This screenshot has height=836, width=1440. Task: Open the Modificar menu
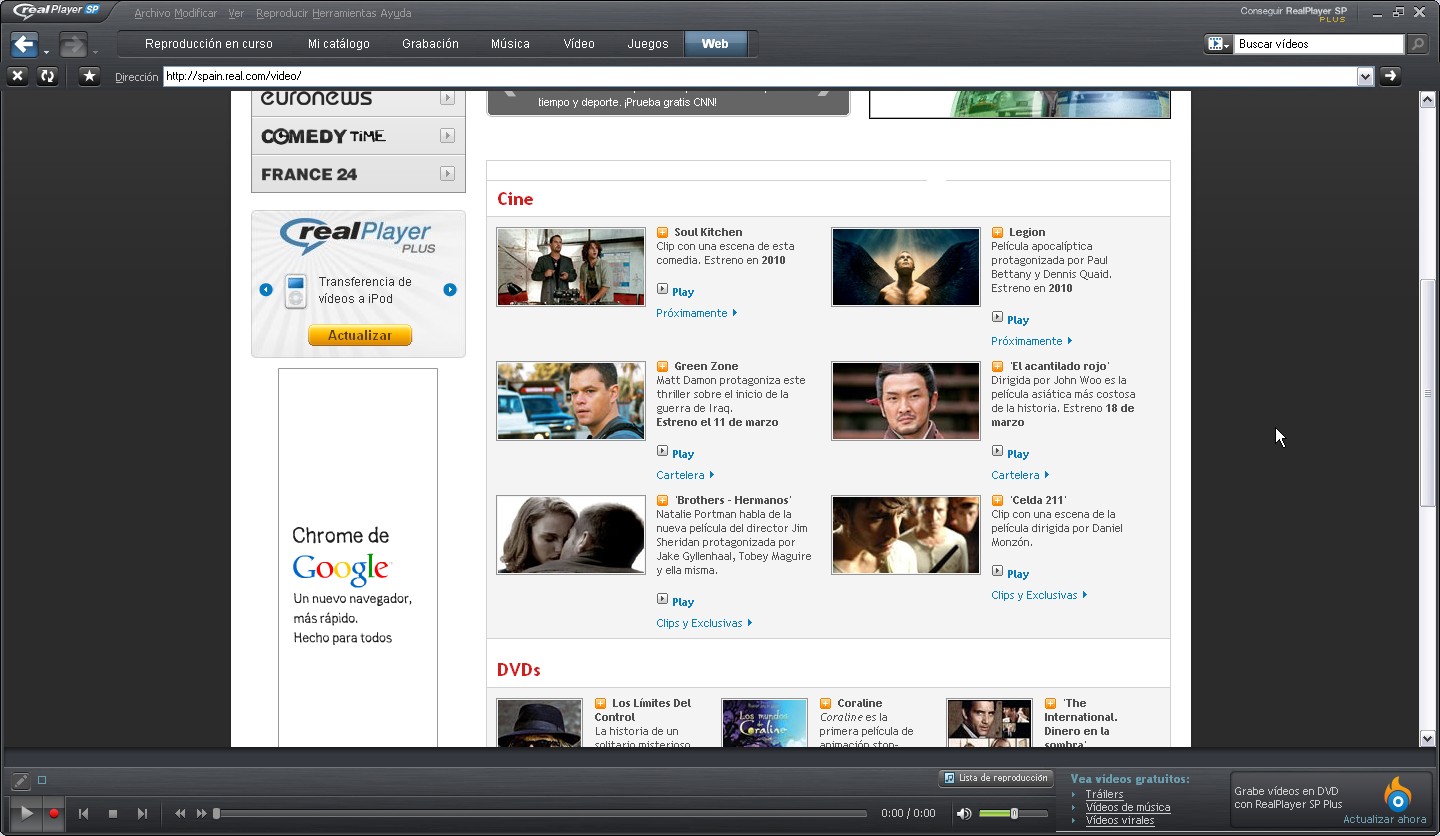[x=195, y=14]
